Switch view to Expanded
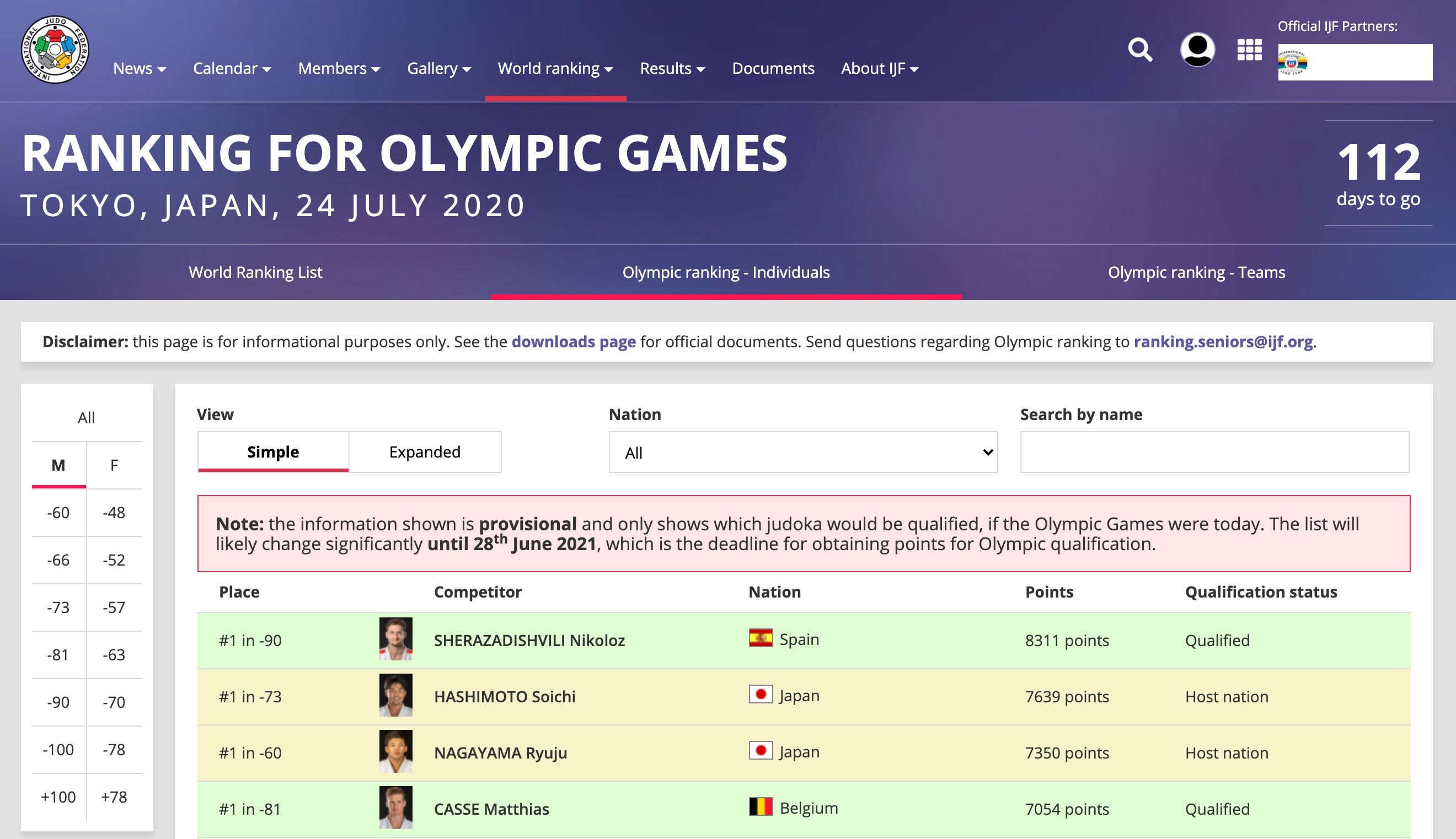Viewport: 1456px width, 839px height. pyautogui.click(x=425, y=452)
